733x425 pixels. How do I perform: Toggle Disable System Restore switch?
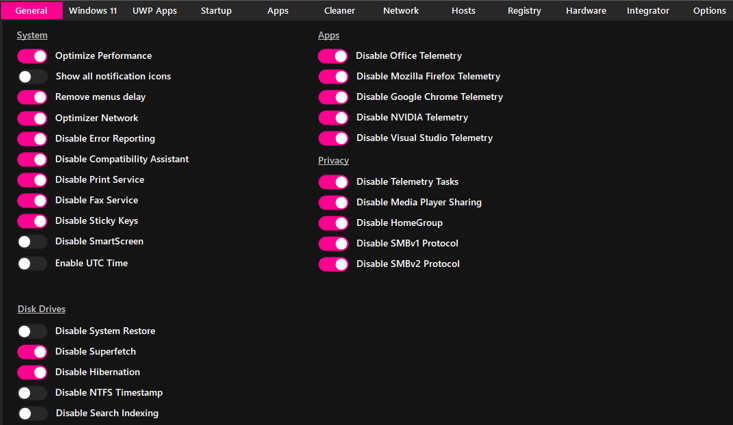click(x=32, y=331)
